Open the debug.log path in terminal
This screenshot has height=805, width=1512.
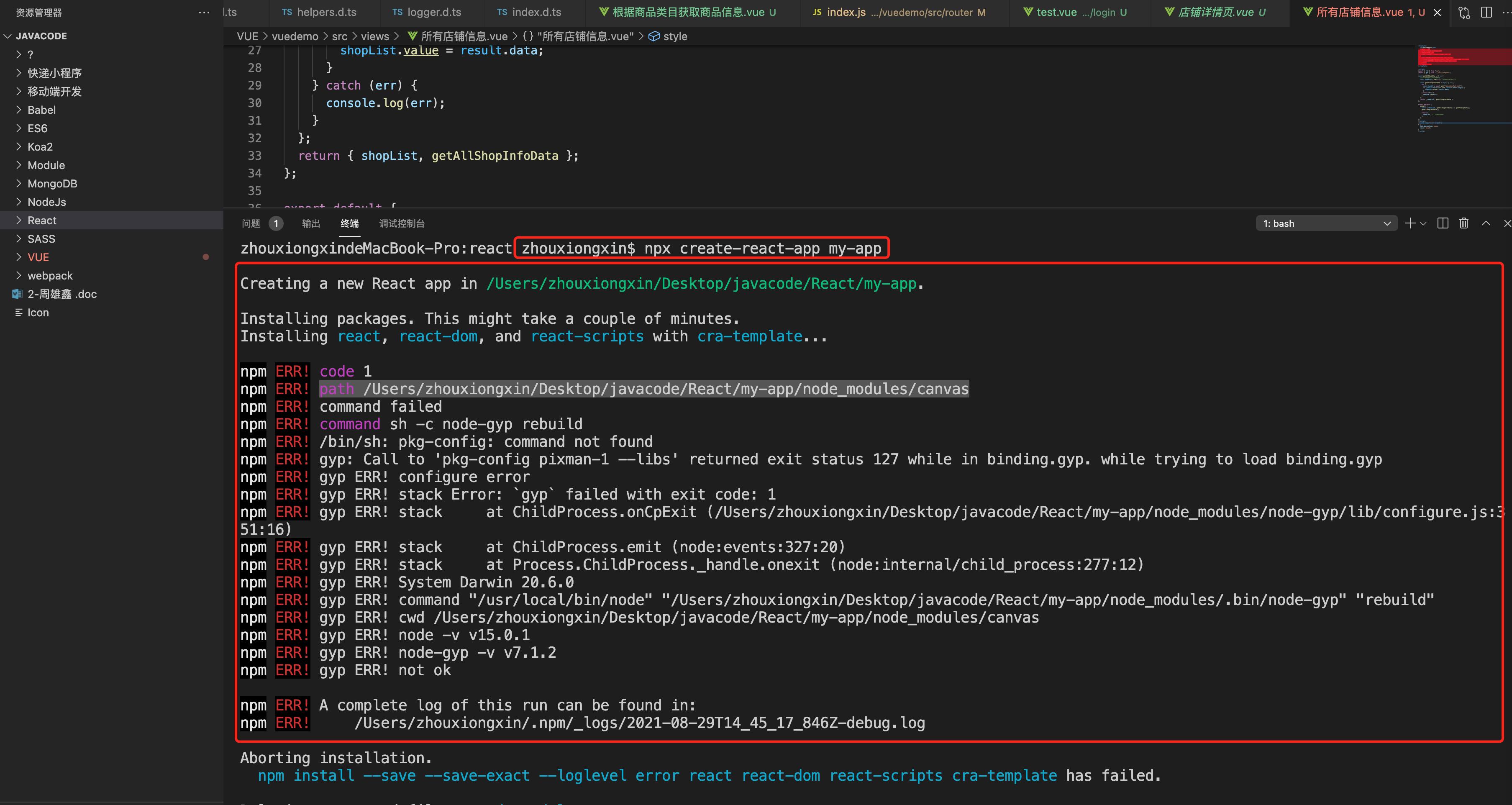point(640,723)
